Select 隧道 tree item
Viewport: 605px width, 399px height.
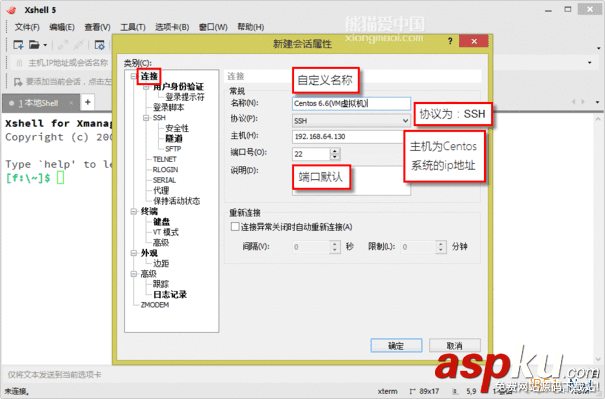tap(174, 139)
